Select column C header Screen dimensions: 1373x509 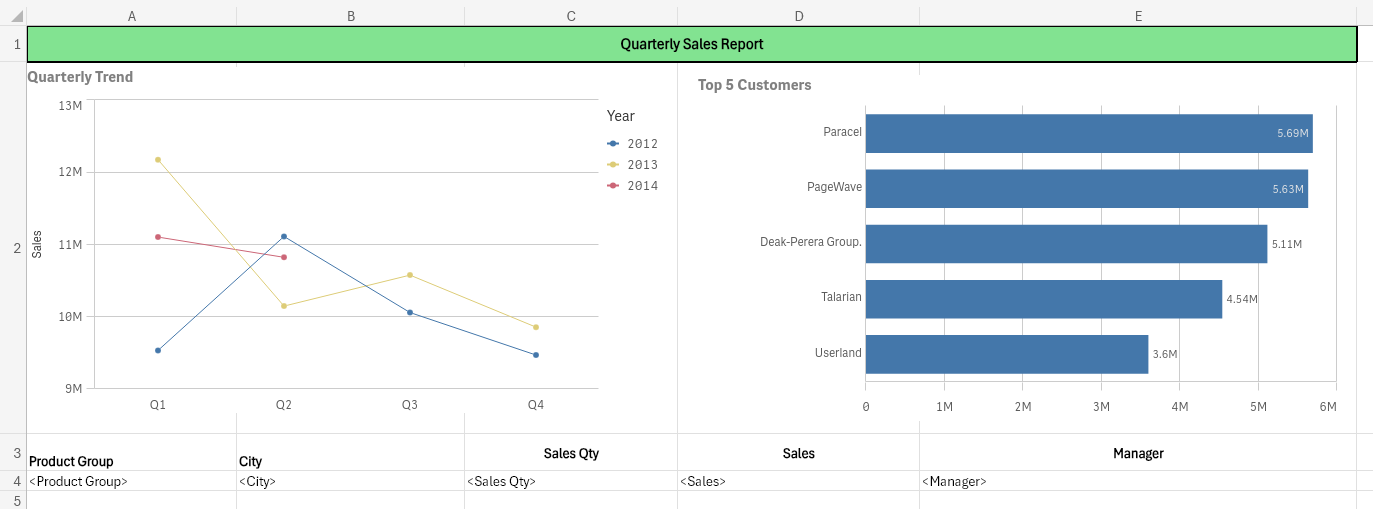coord(571,16)
